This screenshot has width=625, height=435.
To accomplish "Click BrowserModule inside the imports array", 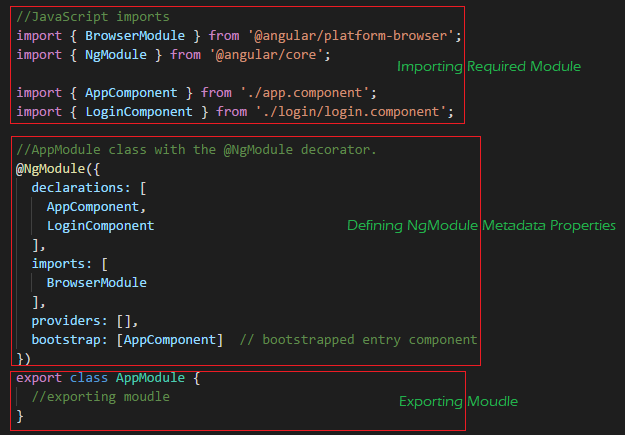I will pyautogui.click(x=96, y=283).
